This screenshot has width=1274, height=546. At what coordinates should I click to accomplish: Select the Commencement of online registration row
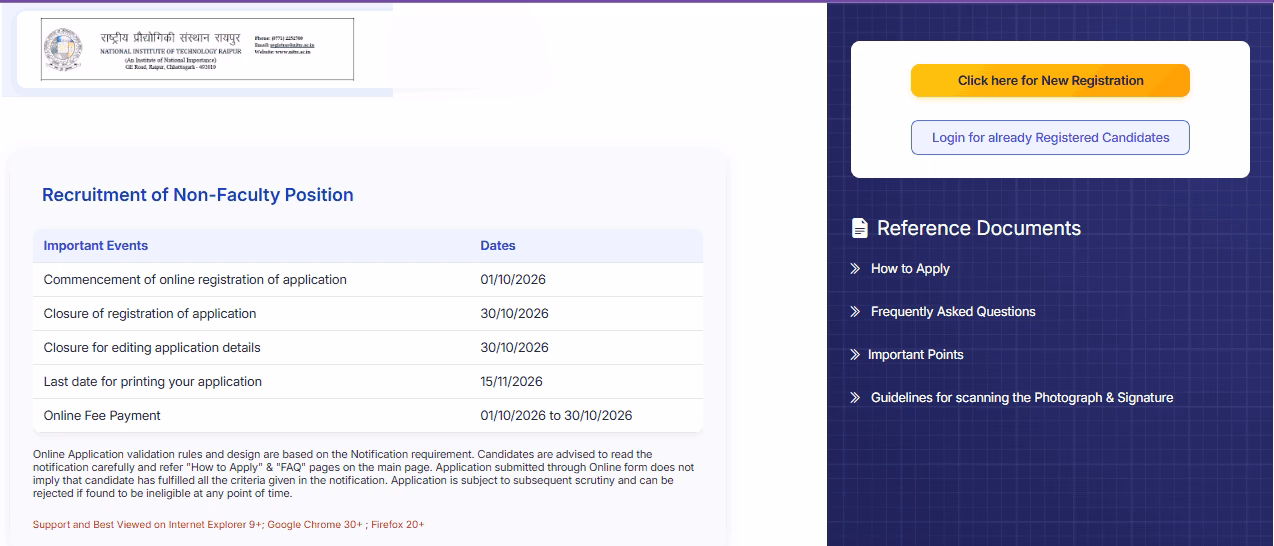(x=368, y=280)
